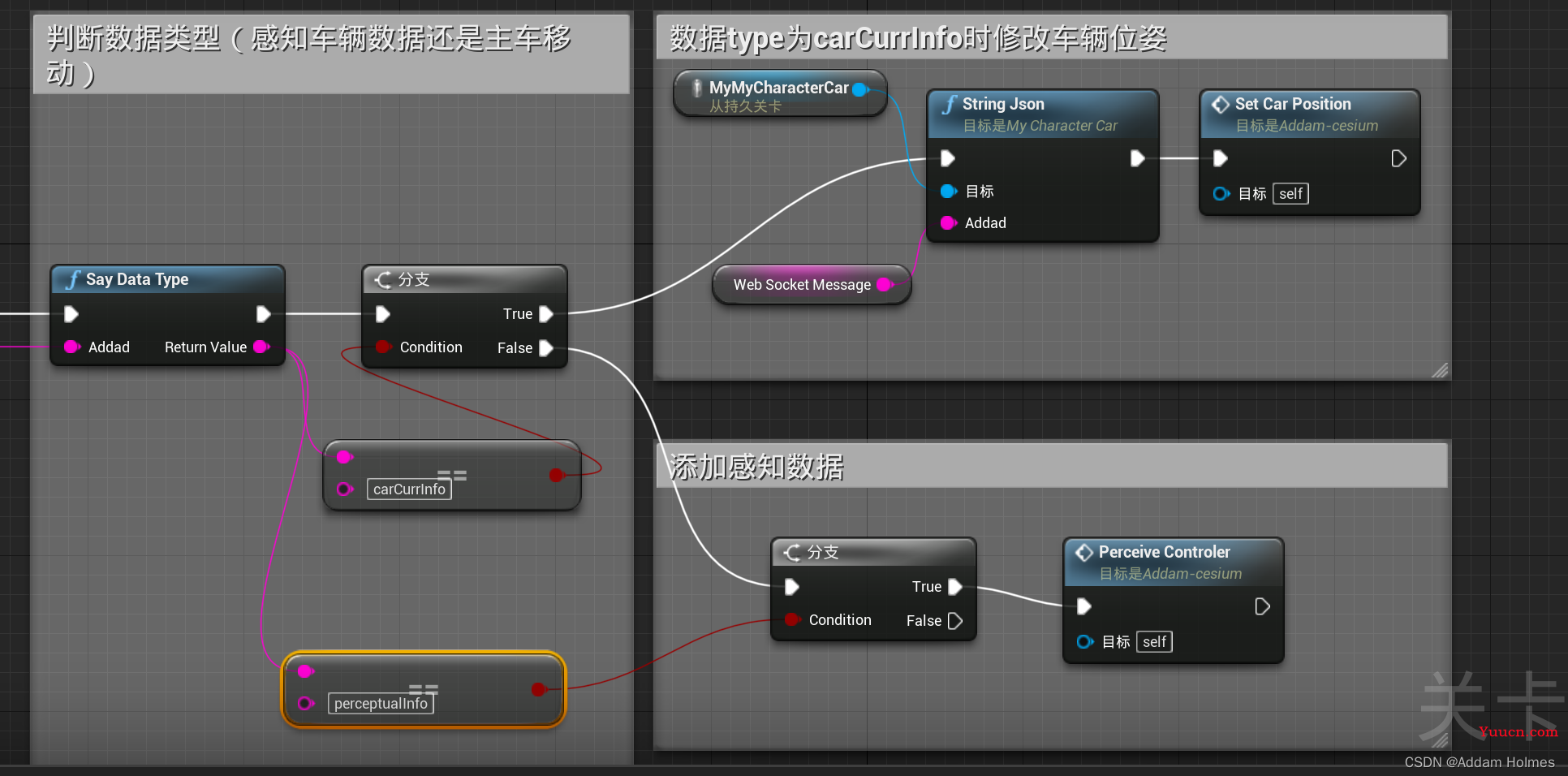Image resolution: width=1568 pixels, height=776 pixels.
Task: Click the event icon on Set Car Position
Action: tap(1221, 104)
